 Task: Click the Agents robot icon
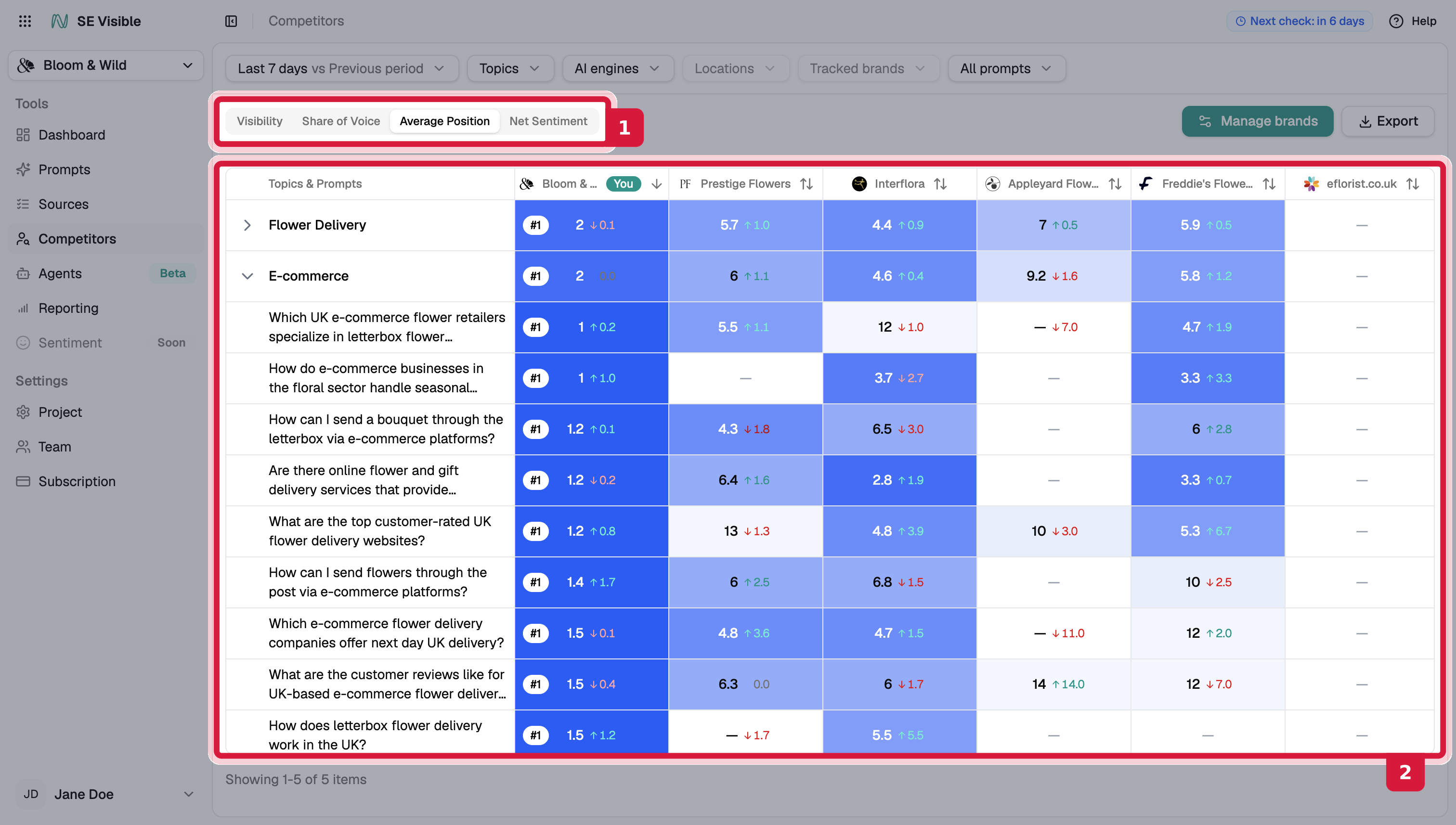23,273
